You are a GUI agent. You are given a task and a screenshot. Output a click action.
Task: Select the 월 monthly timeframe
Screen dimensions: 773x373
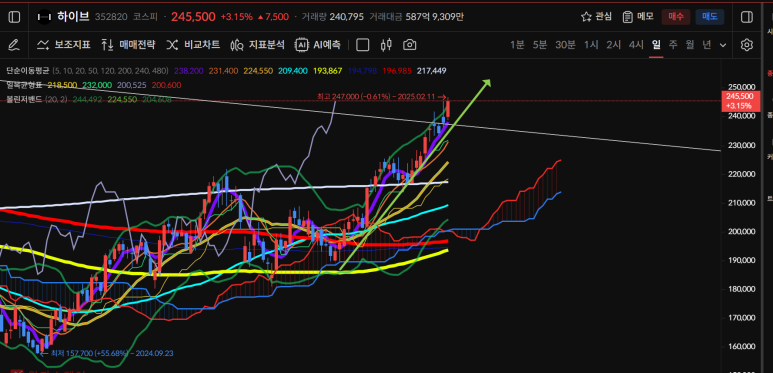(x=690, y=45)
